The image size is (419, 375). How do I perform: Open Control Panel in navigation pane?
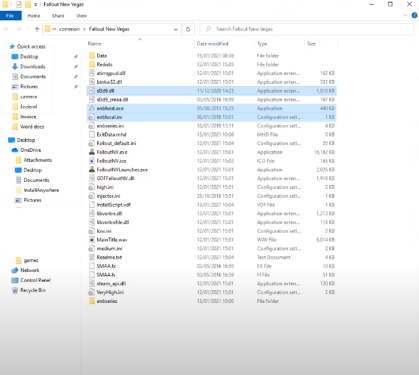(x=35, y=280)
